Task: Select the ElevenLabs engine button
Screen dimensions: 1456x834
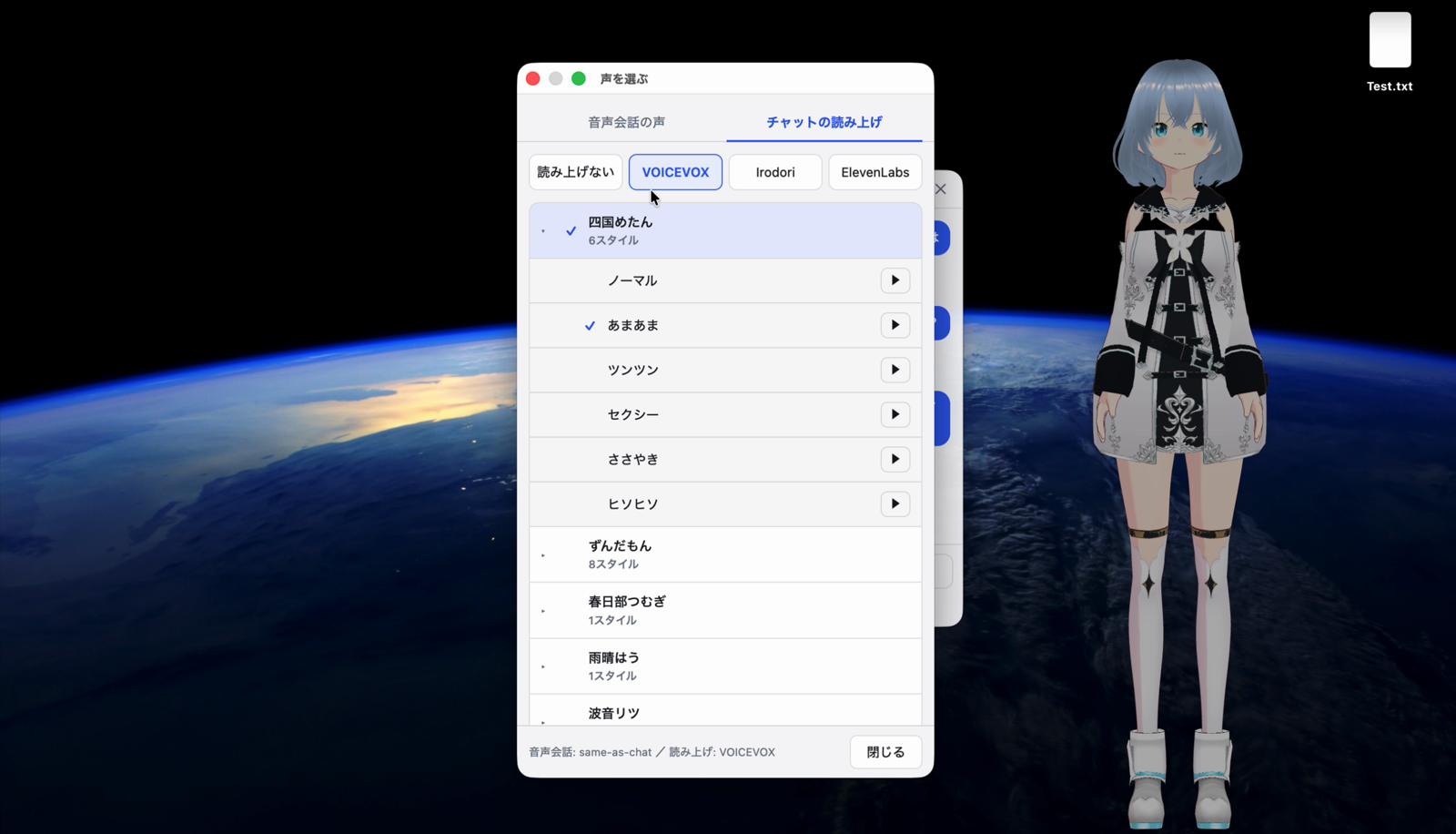Action: coord(875,172)
